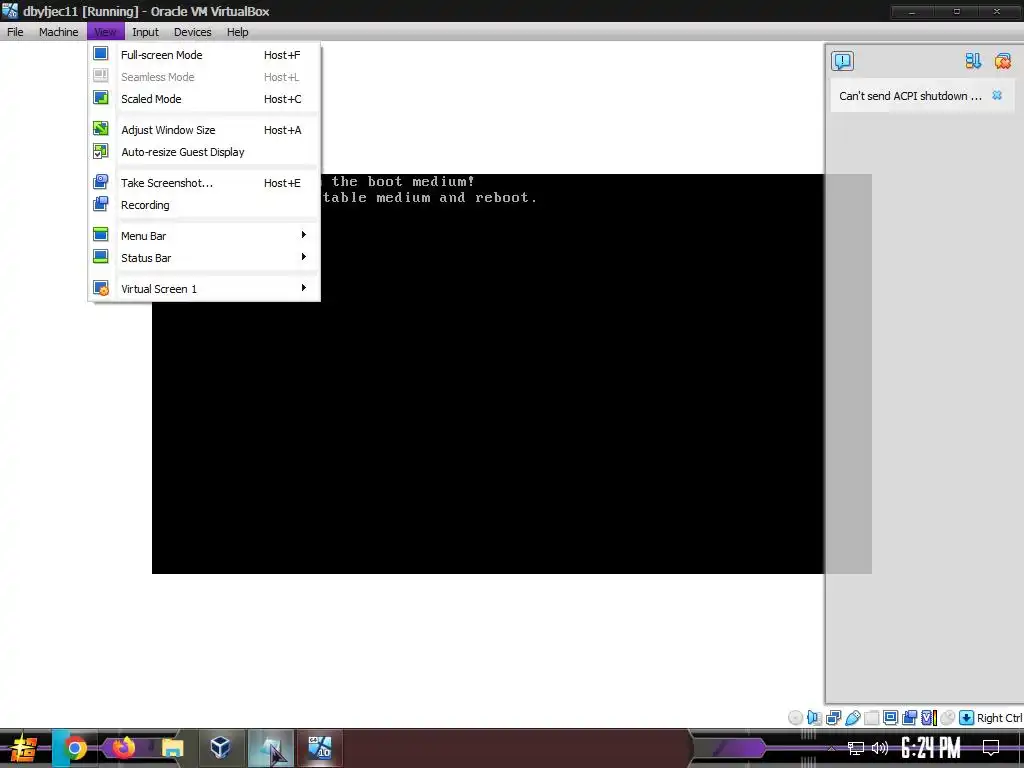Click the Windows 10 VM taskbar icon
Viewport: 1024px width, 768px height.
[x=320, y=748]
